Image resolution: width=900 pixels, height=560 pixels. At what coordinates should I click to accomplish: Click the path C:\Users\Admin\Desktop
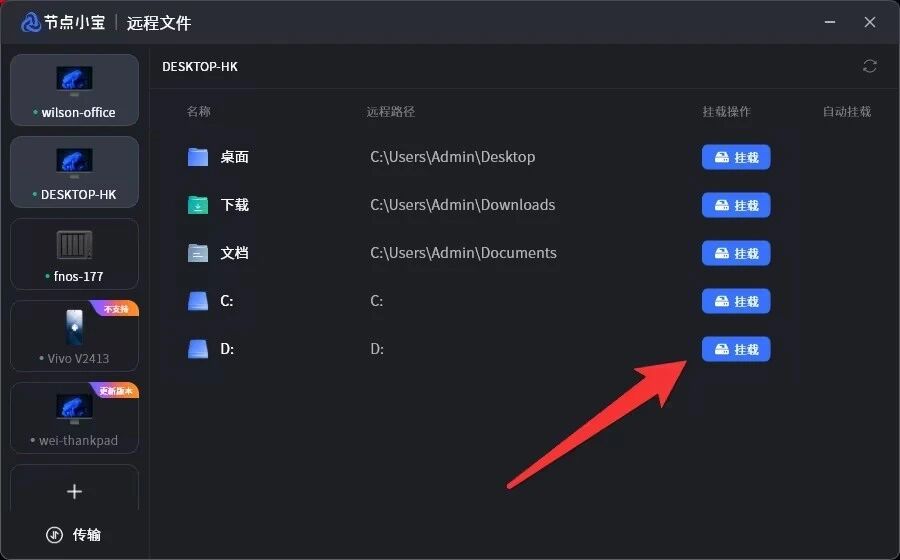click(453, 157)
